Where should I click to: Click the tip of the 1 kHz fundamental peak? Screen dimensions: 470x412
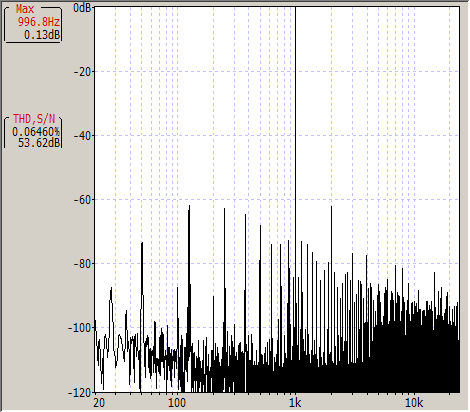(x=295, y=7)
